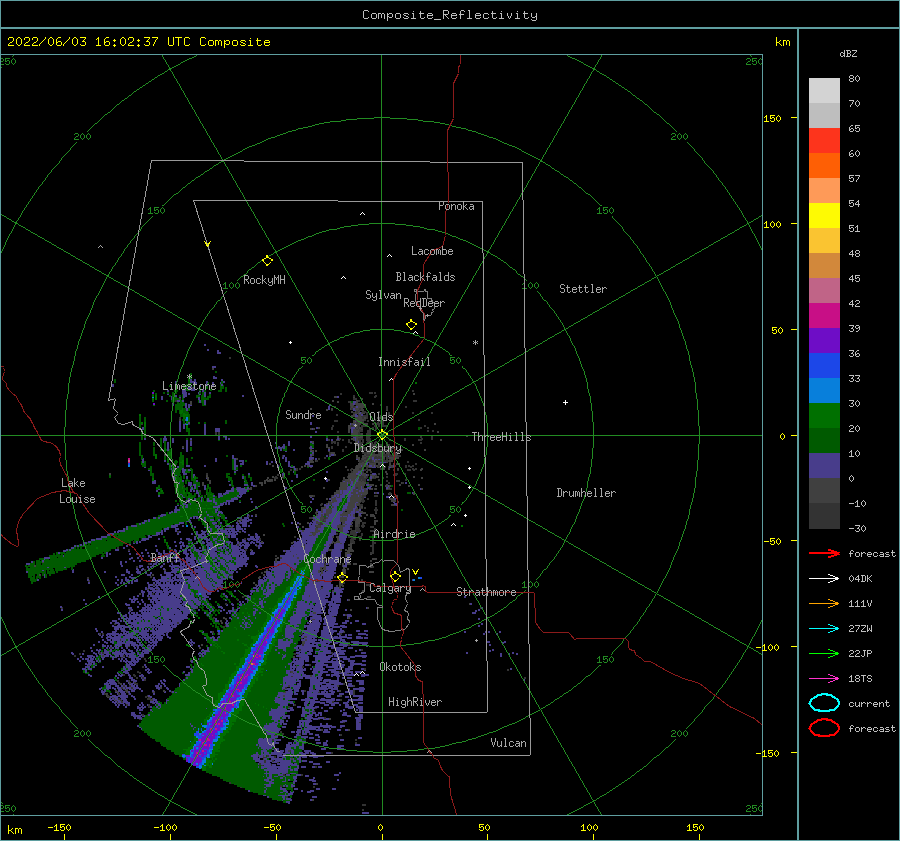Screen dimensions: 900x841
Task: Click yellow diamond marker beside RockyMH
Action: 267,261
